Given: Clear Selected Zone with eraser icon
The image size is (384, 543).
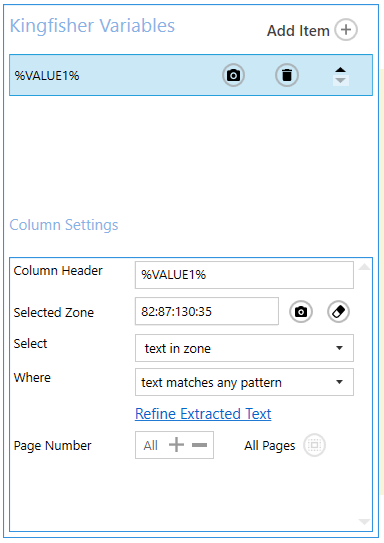Looking at the screenshot, I should 338,312.
